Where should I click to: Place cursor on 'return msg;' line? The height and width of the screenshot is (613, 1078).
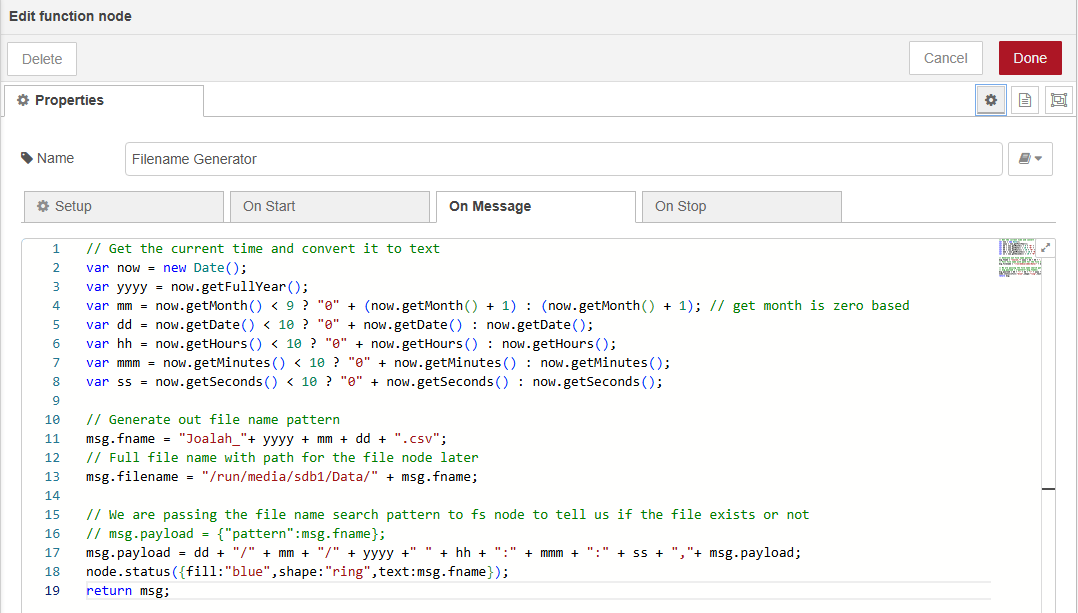coord(128,591)
